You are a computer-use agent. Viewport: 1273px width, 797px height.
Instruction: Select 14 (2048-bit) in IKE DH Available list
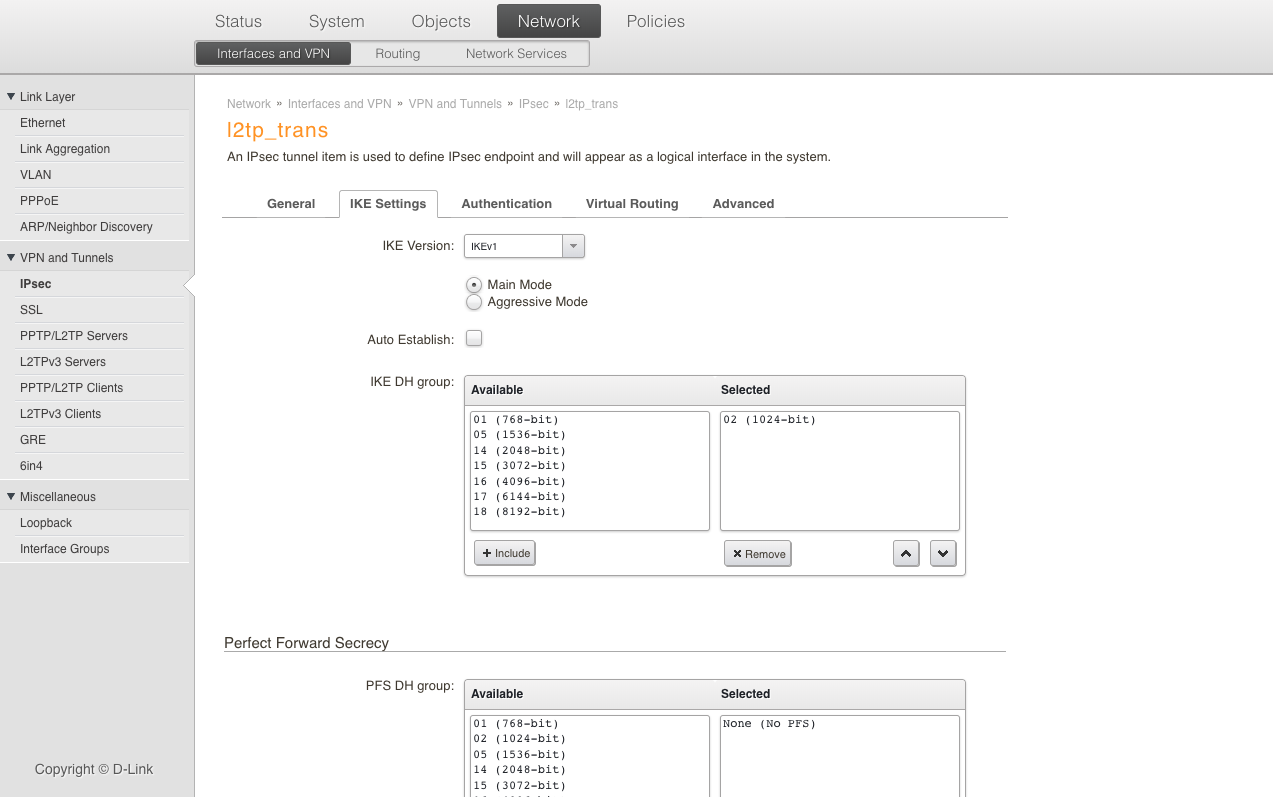[519, 450]
